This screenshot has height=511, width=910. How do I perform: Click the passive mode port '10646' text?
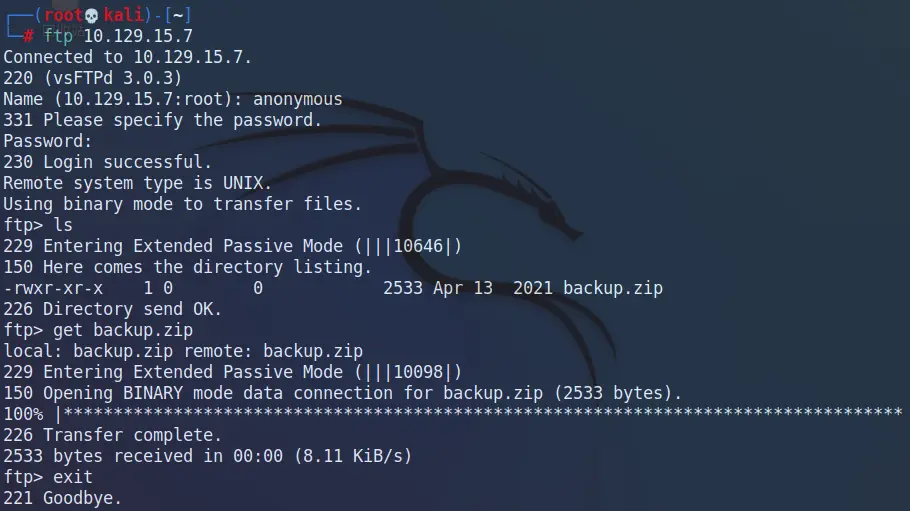(422, 246)
